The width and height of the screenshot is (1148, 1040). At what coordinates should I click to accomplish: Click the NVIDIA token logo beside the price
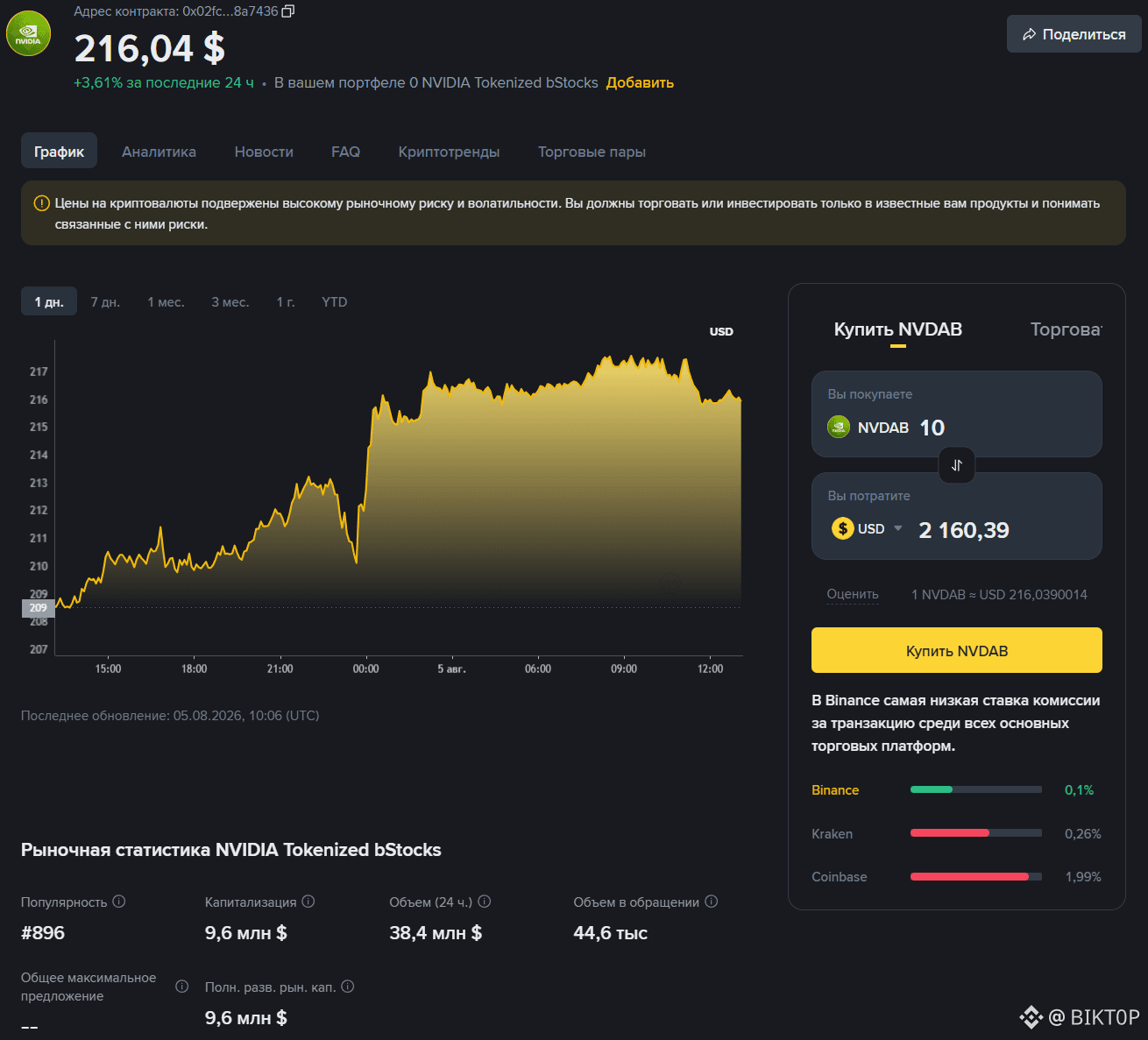[28, 34]
